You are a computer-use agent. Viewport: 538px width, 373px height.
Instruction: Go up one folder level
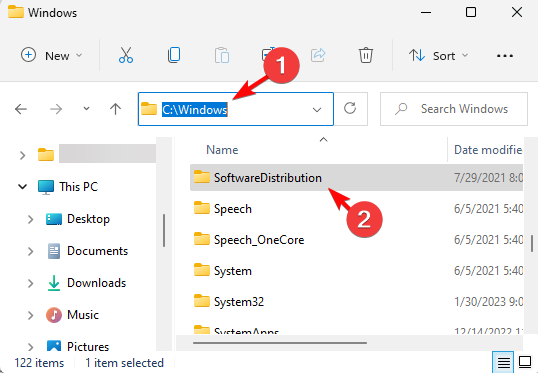tap(115, 109)
